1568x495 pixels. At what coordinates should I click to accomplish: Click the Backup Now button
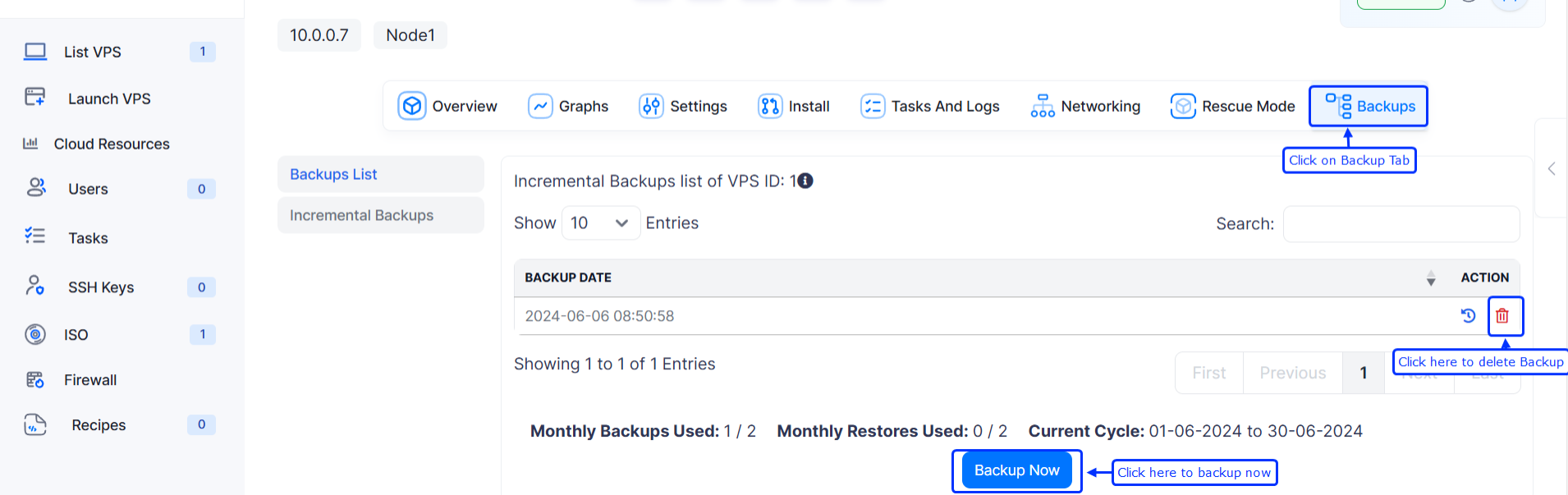coord(1016,470)
